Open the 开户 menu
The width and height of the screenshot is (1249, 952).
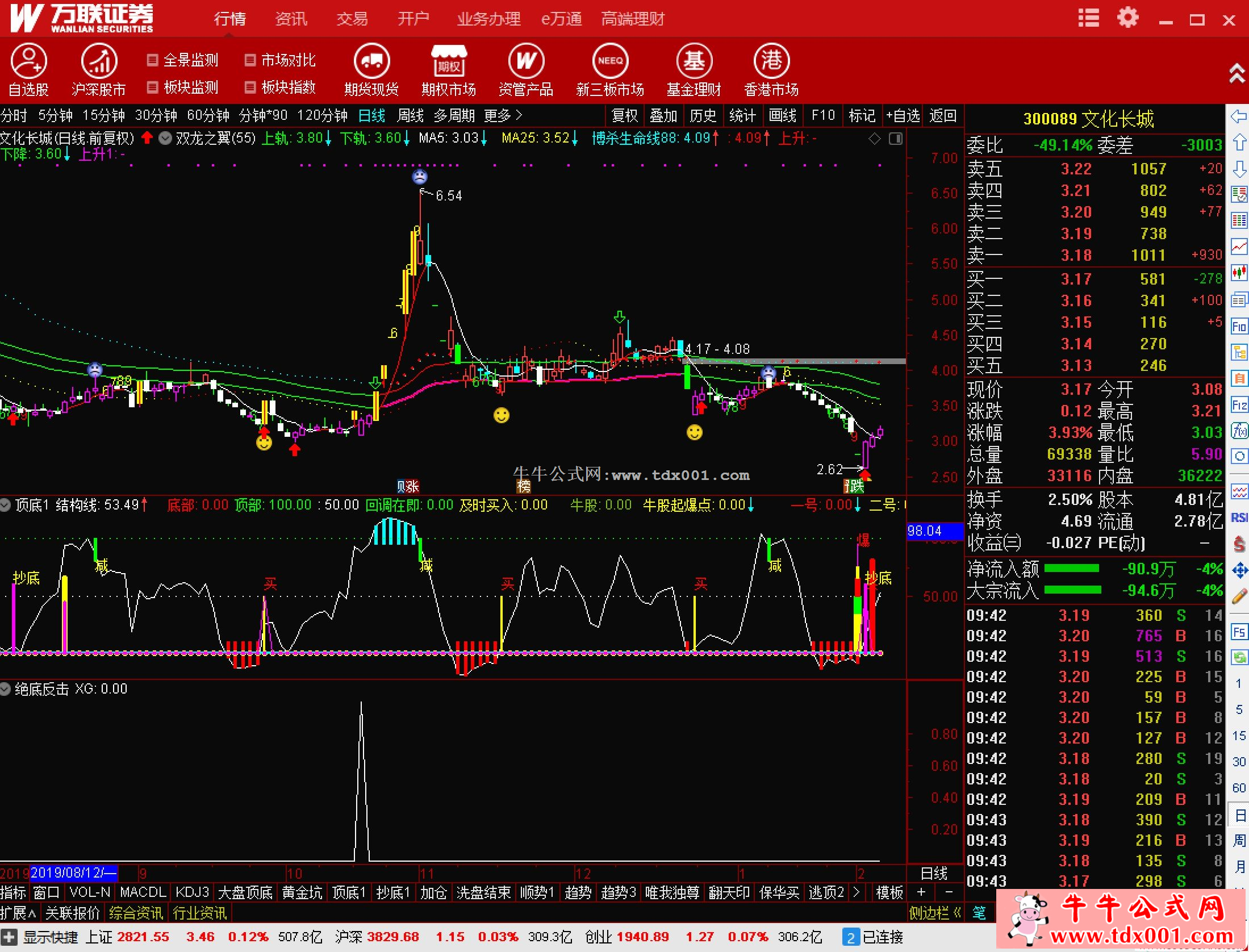[x=413, y=19]
